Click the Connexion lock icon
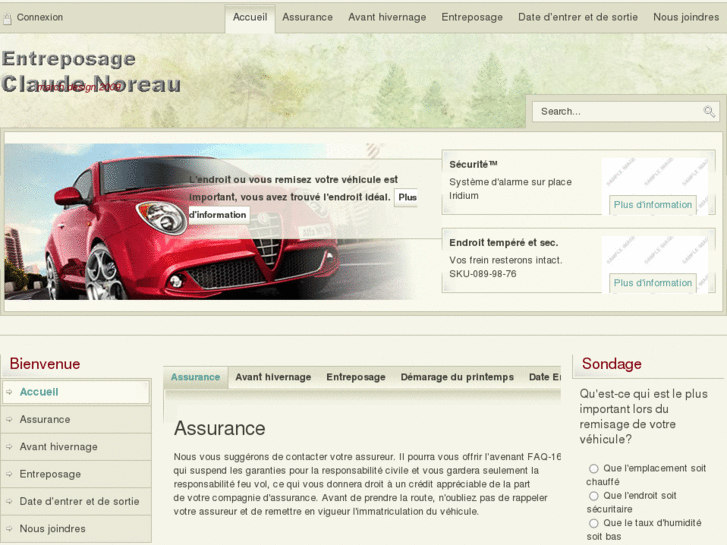 point(7,19)
